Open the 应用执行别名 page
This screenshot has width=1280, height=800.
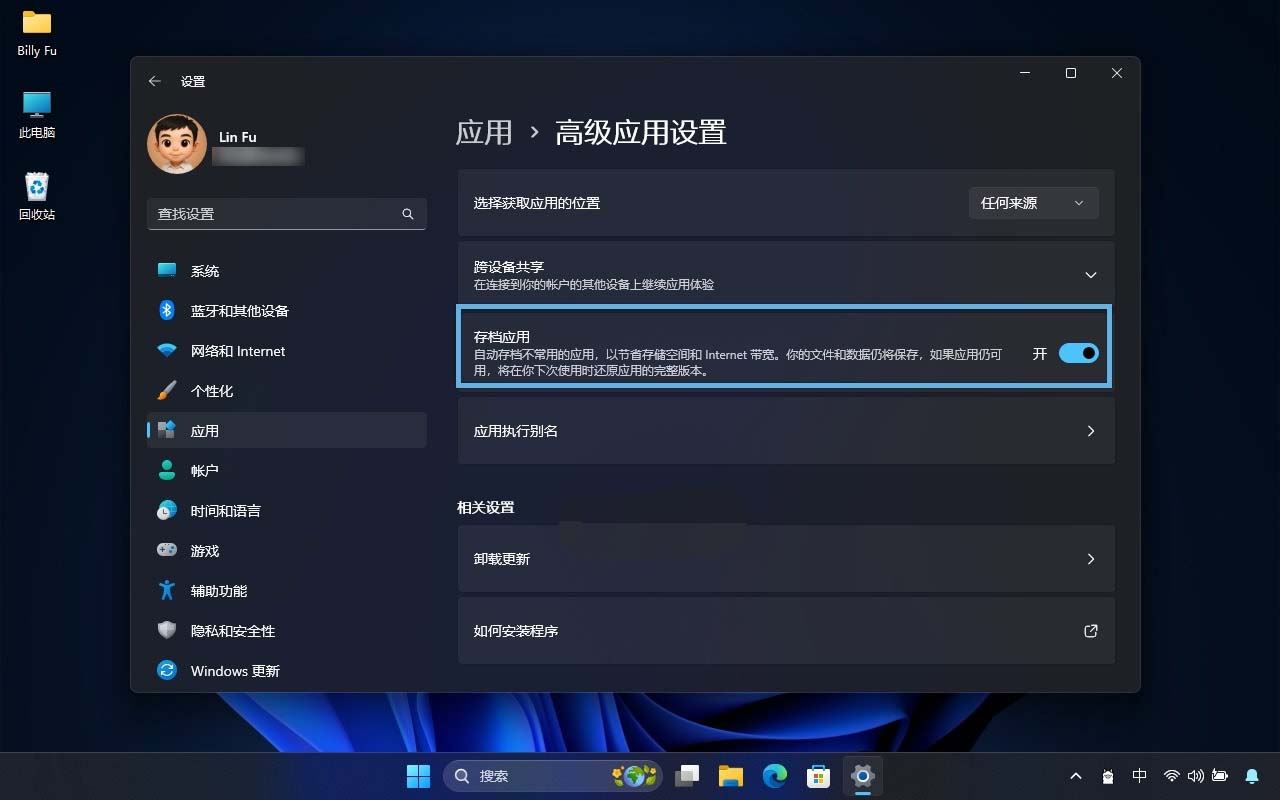pos(786,431)
